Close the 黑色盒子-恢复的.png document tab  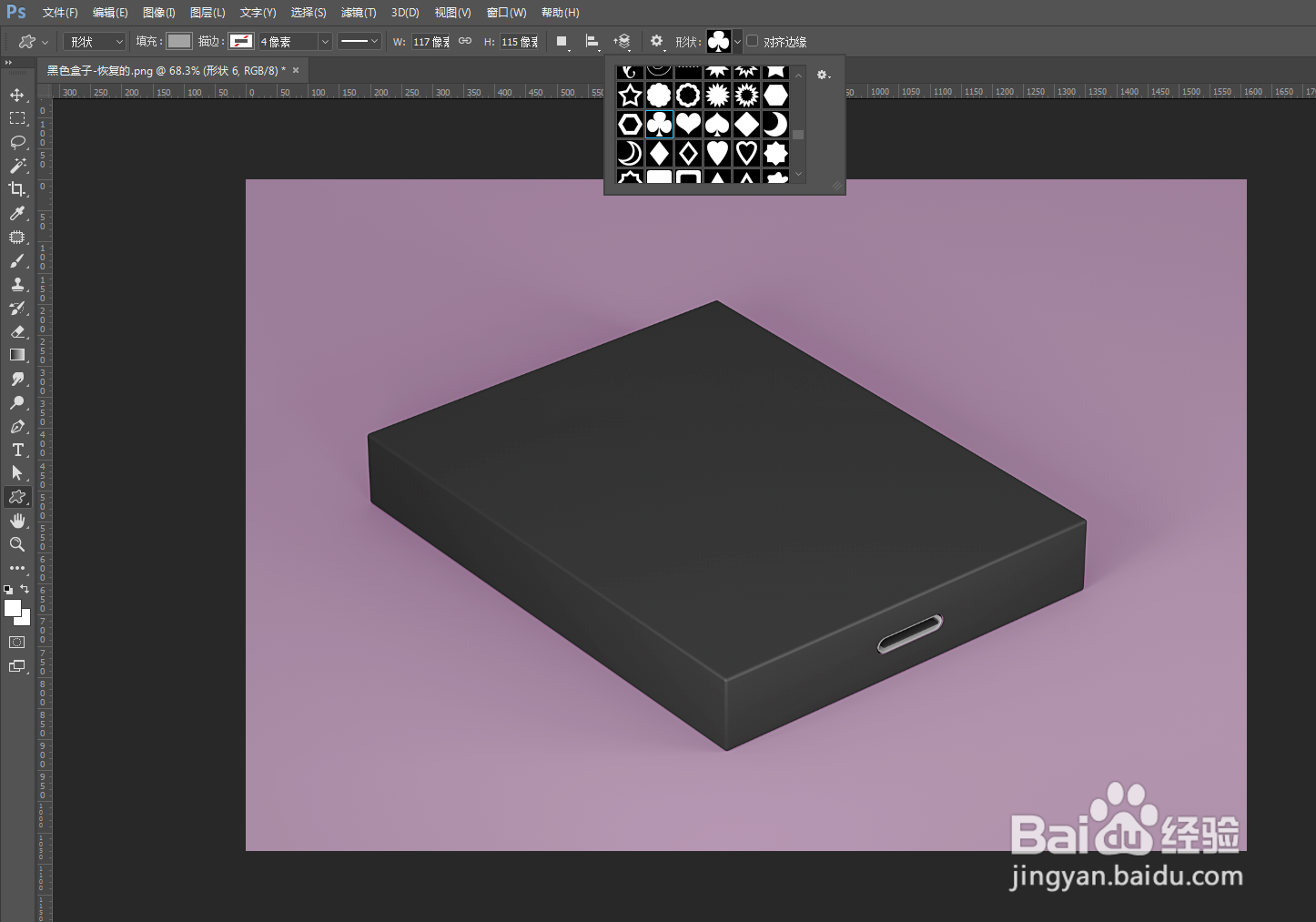tap(296, 70)
